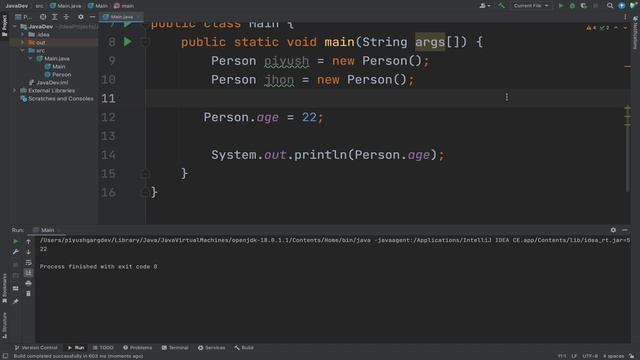Viewport: 640px width, 360px height.
Task: Click LF line separator in status bar
Action: point(574,356)
